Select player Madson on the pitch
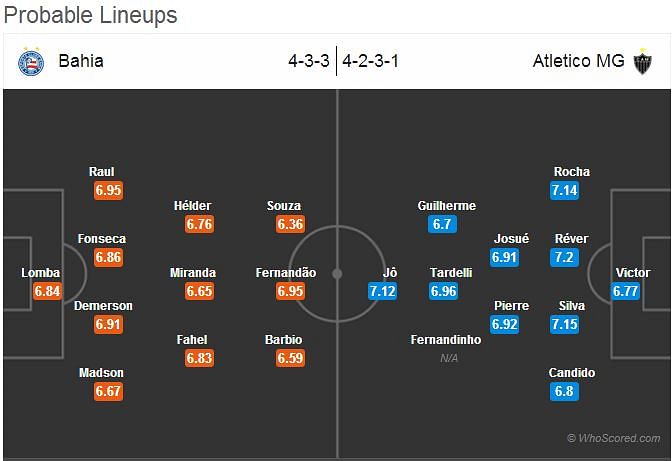The width and height of the screenshot is (672, 461). [101, 373]
